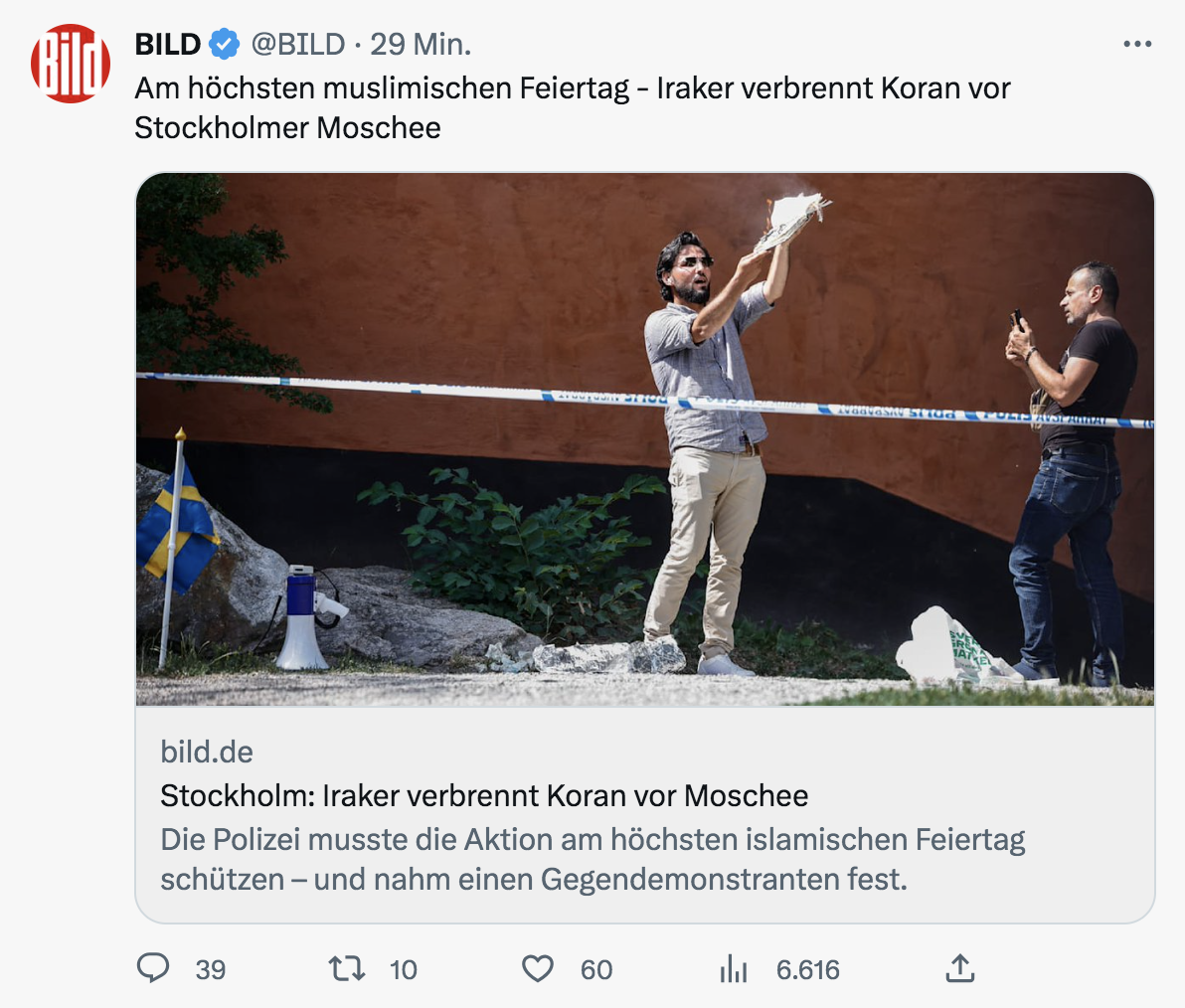Click the share upload icon

(x=959, y=968)
